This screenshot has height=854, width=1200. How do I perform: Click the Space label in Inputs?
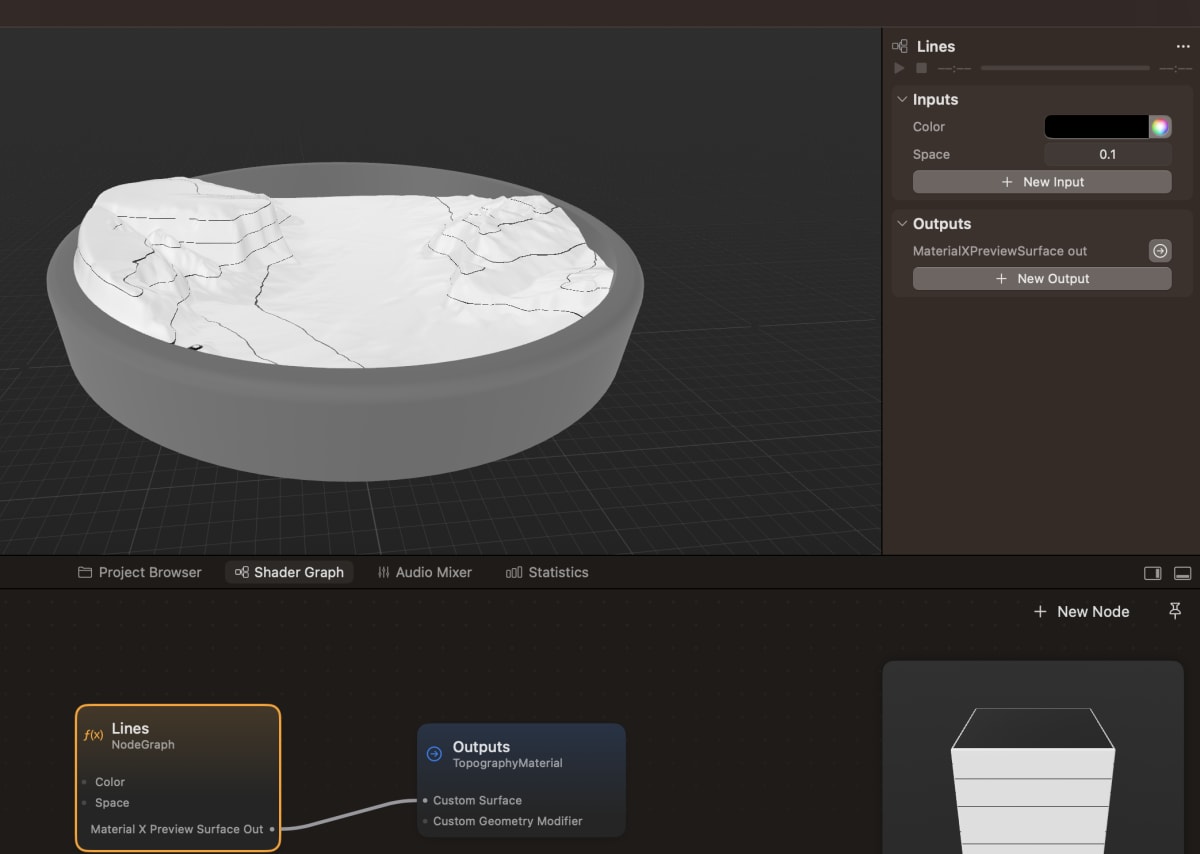pyautogui.click(x=931, y=155)
